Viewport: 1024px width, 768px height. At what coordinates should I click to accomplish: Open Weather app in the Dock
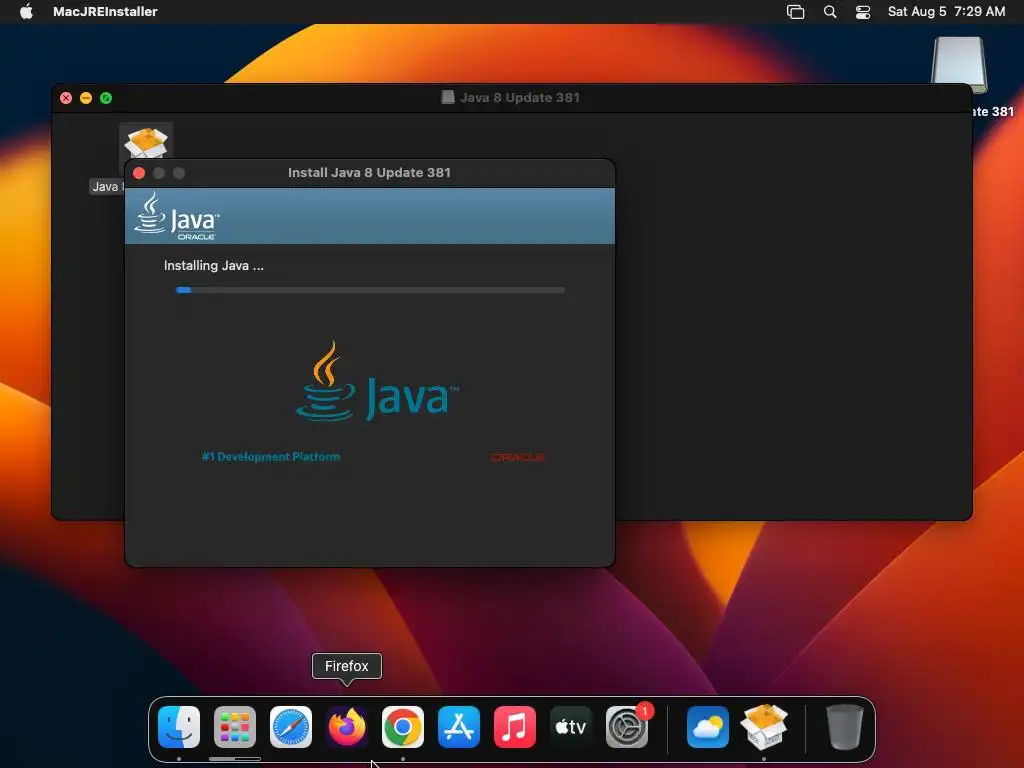[x=708, y=727]
